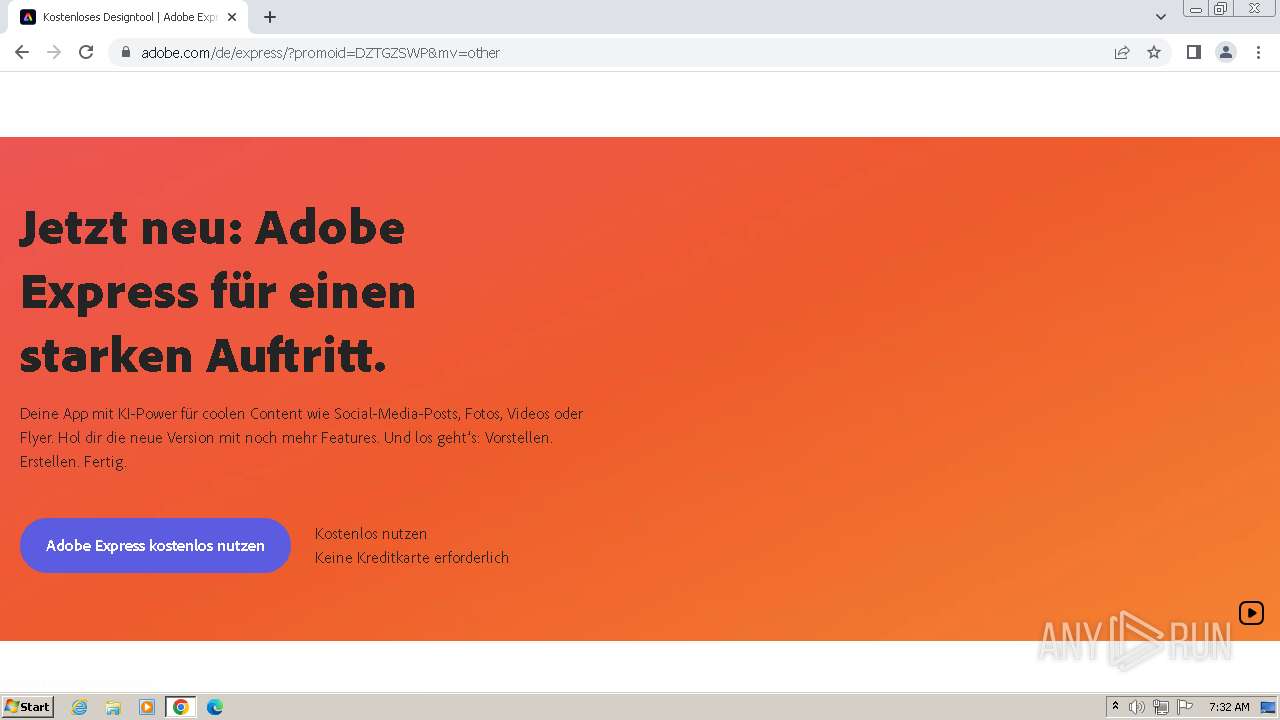The height and width of the screenshot is (720, 1280).
Task: Switch to Chrome in the taskbar
Action: click(181, 707)
